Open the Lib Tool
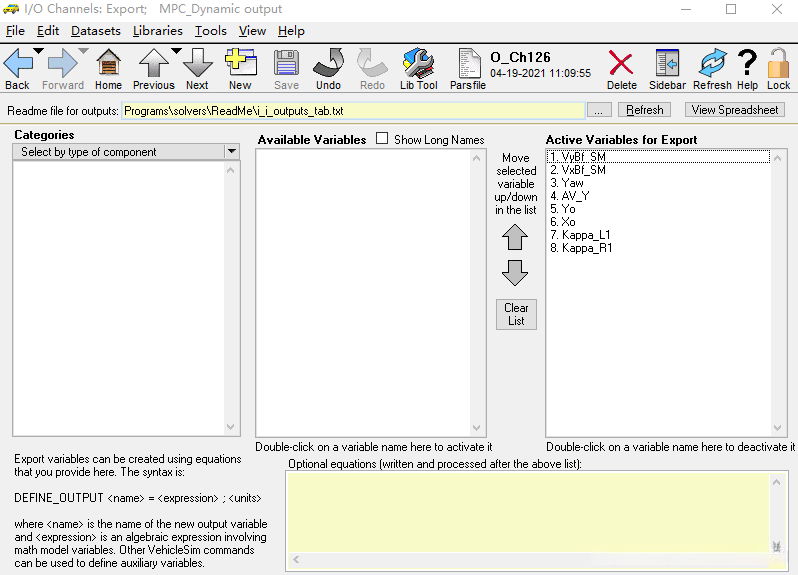The width and height of the screenshot is (798, 575). point(418,66)
